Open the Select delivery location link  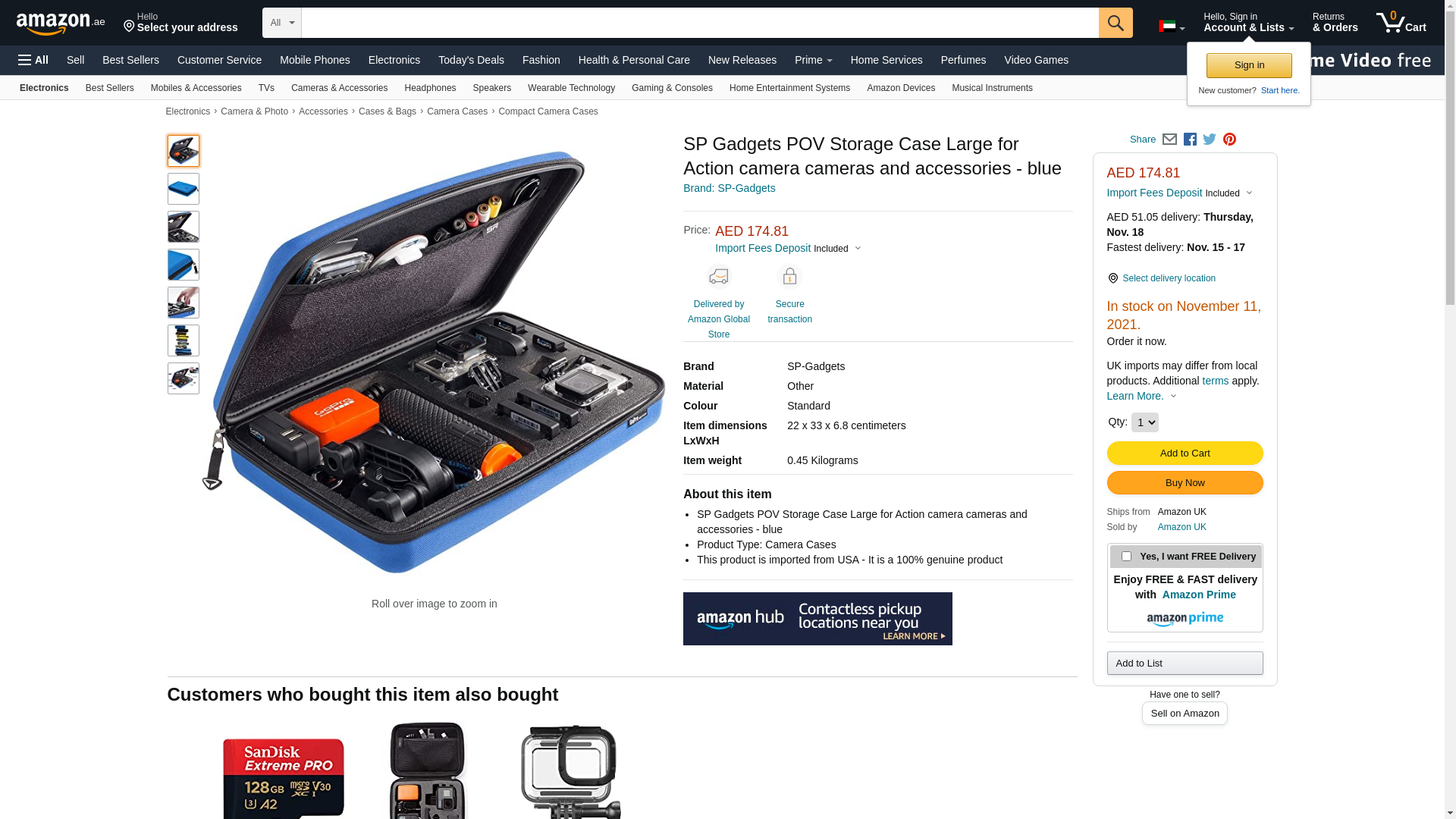(x=1169, y=278)
